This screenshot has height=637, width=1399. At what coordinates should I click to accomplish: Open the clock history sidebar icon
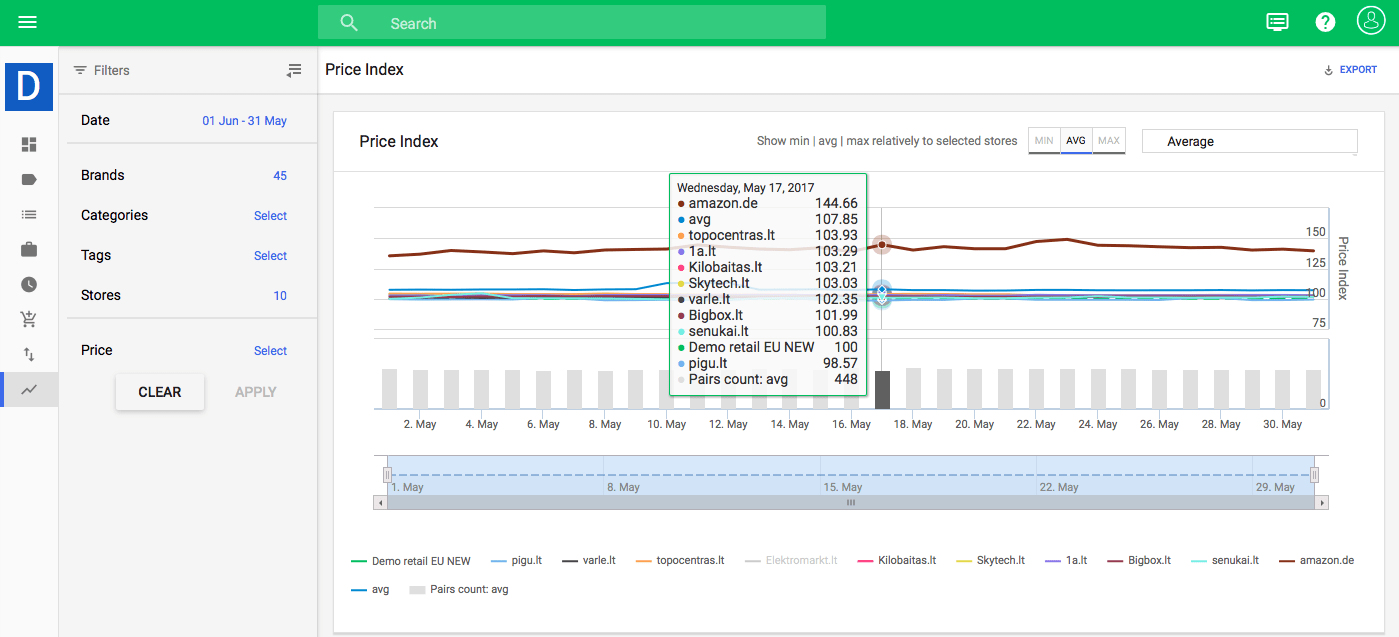[x=29, y=284]
